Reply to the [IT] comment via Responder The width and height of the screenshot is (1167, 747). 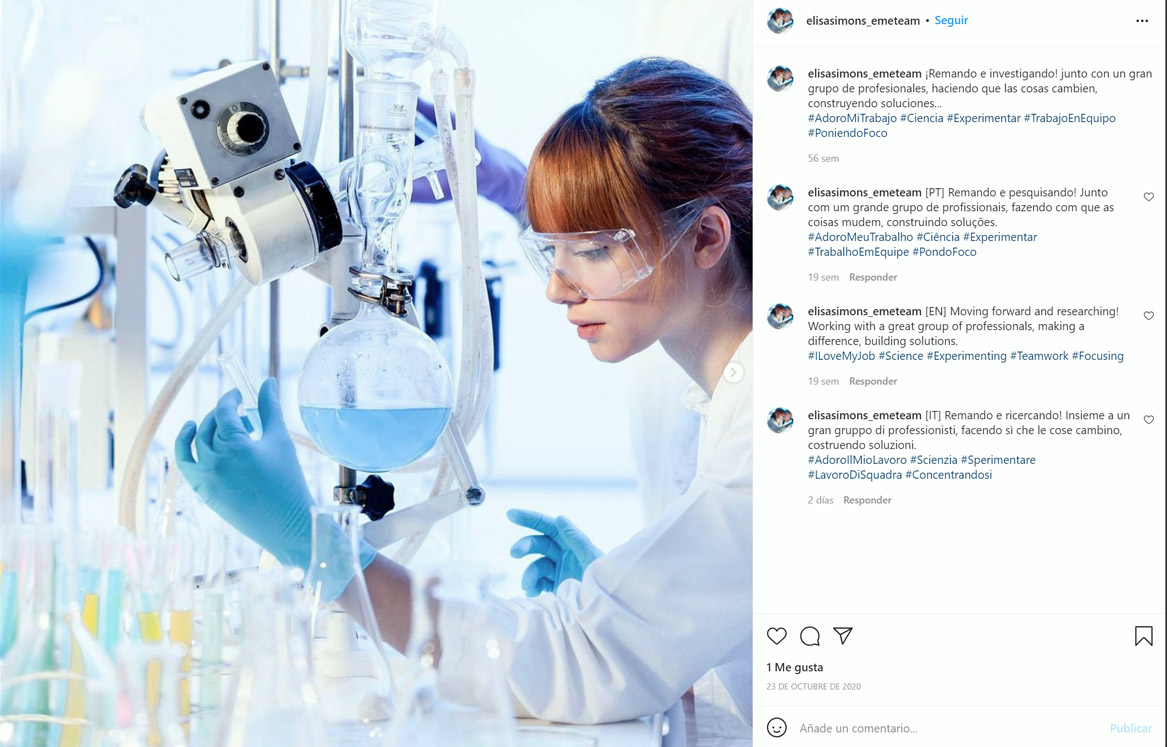[x=867, y=500]
